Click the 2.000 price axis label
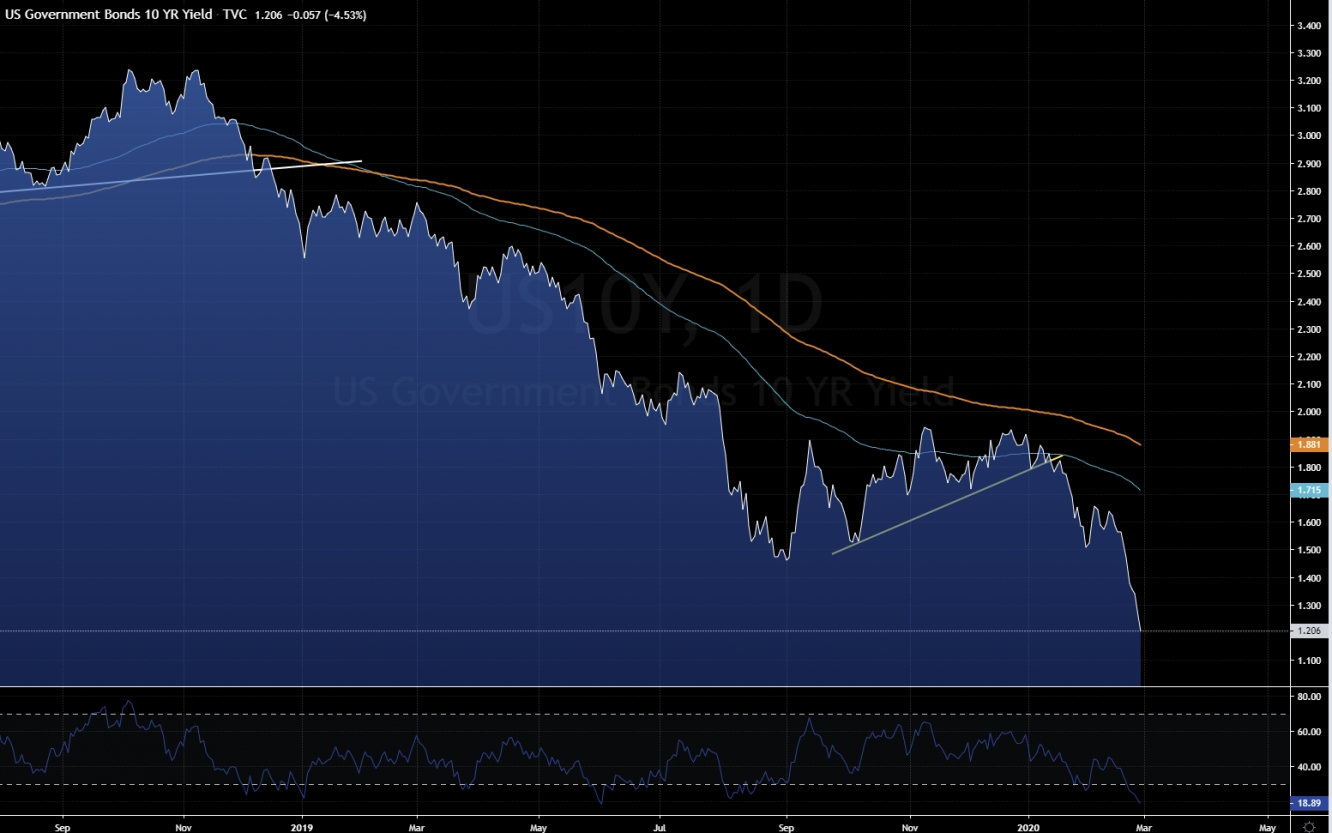 1309,412
